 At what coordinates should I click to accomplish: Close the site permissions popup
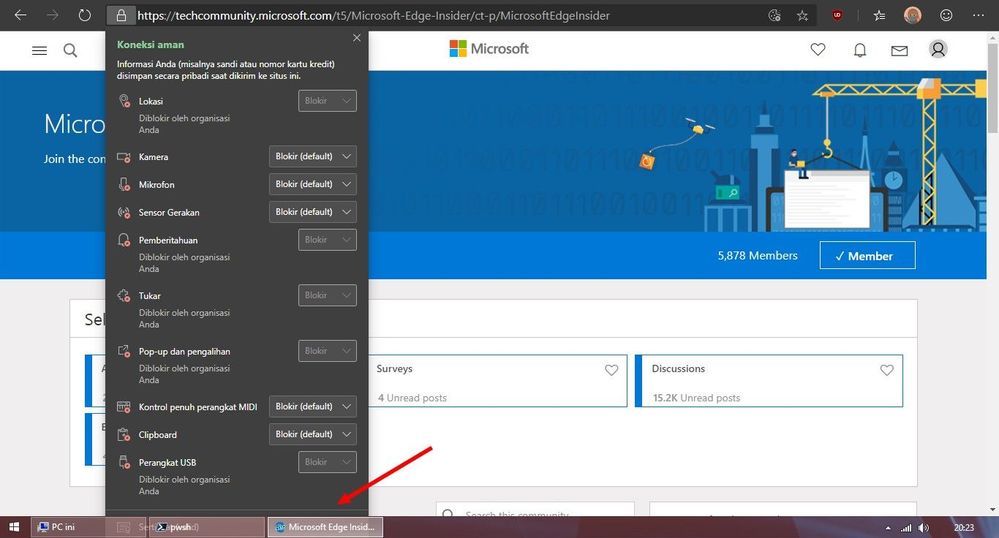click(x=357, y=38)
